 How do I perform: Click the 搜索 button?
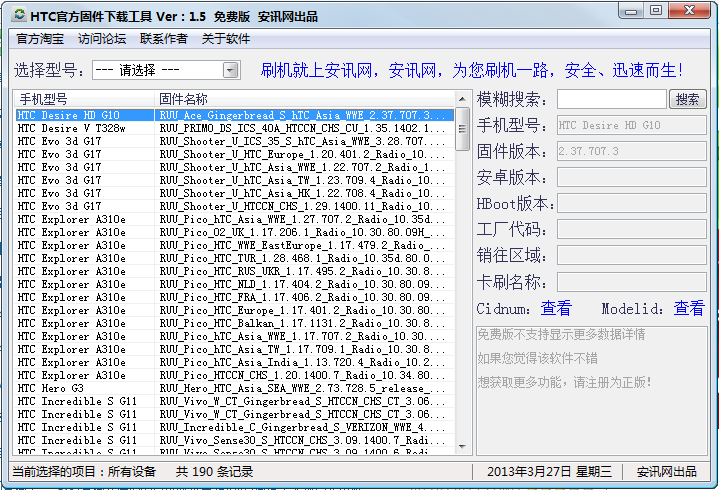687,99
